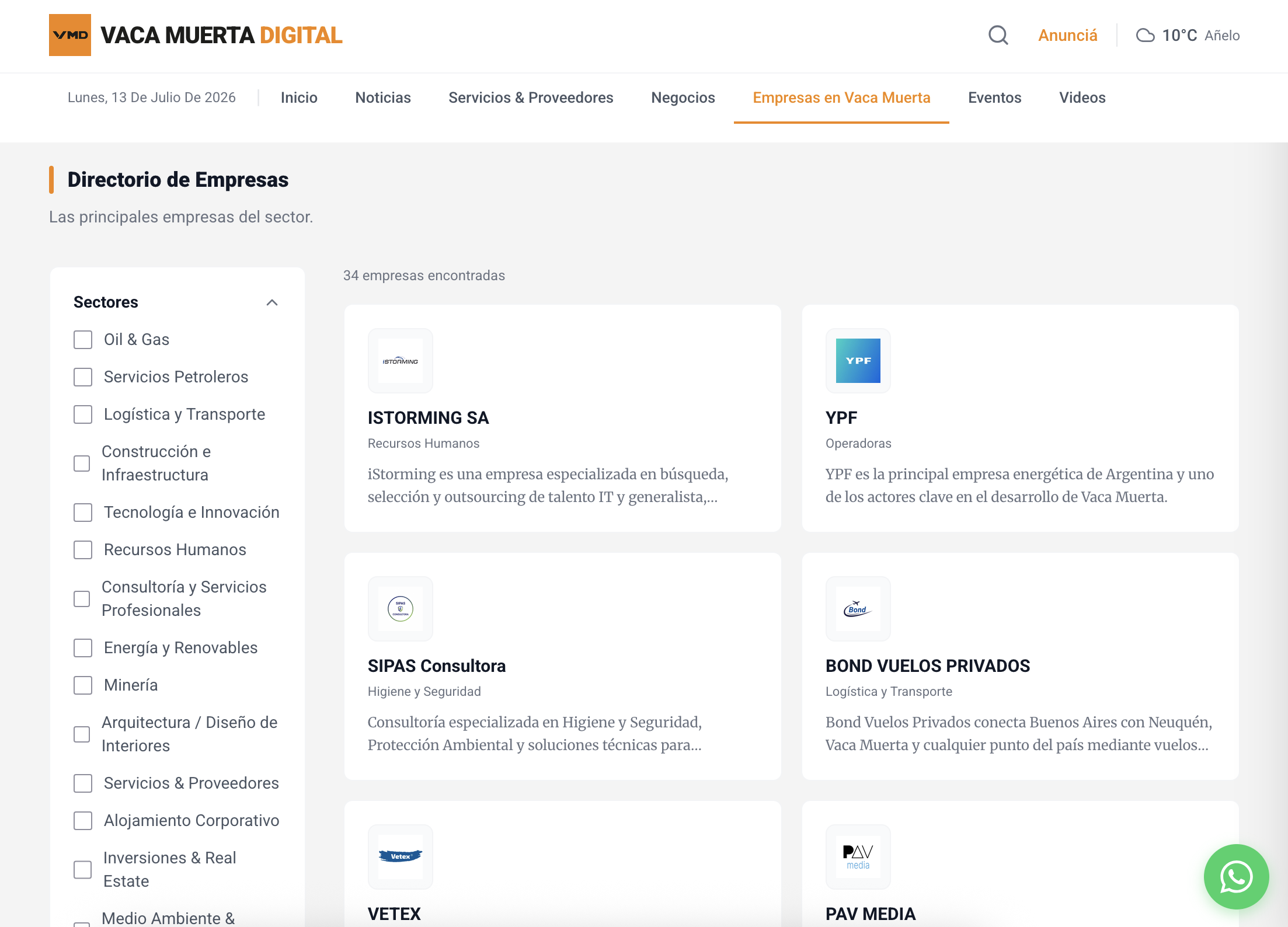The image size is (1288, 927).
Task: Collapse the Sectores filter panel chevron
Action: 272,302
